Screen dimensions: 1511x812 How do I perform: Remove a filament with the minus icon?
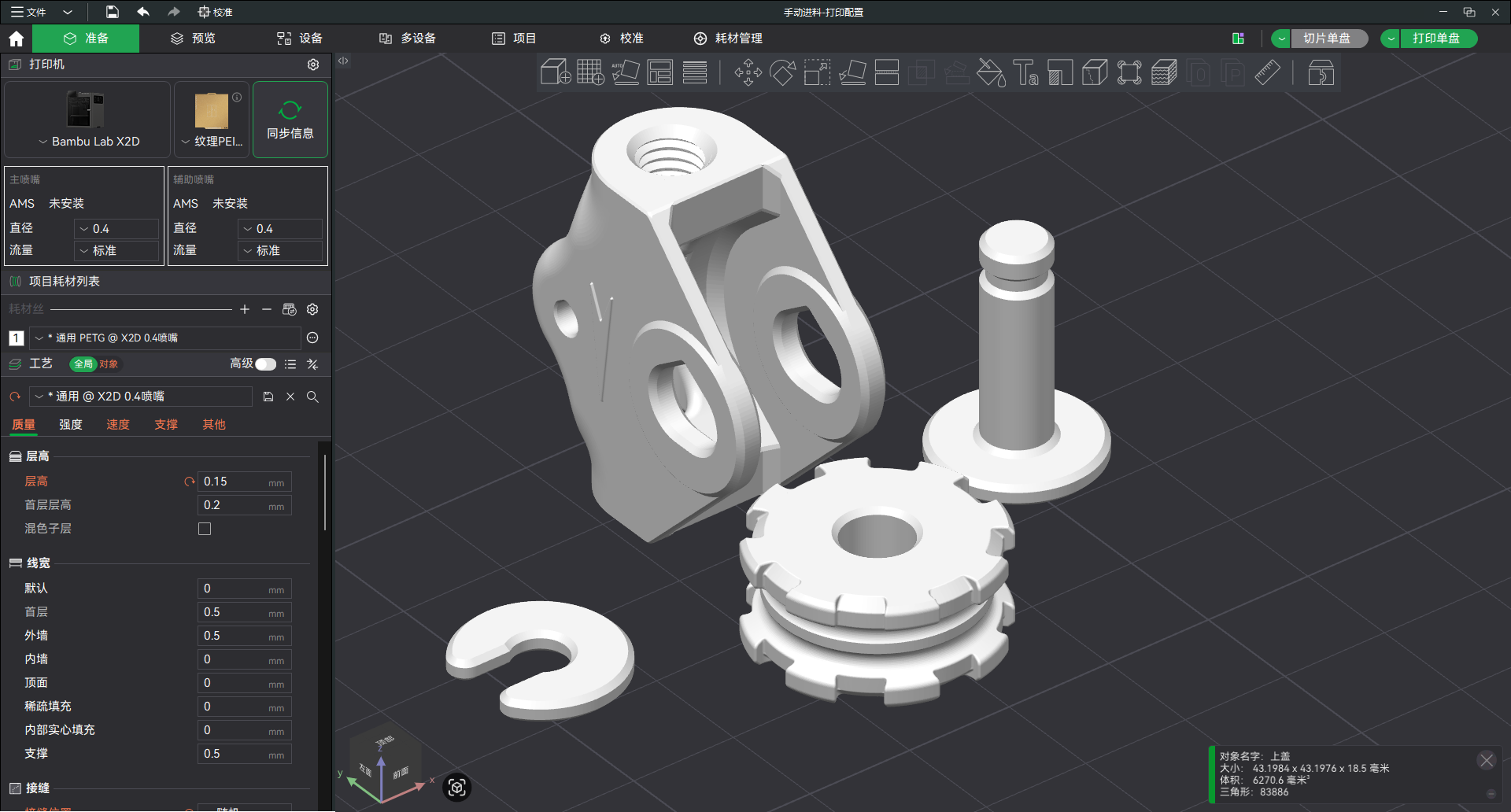pos(267,309)
